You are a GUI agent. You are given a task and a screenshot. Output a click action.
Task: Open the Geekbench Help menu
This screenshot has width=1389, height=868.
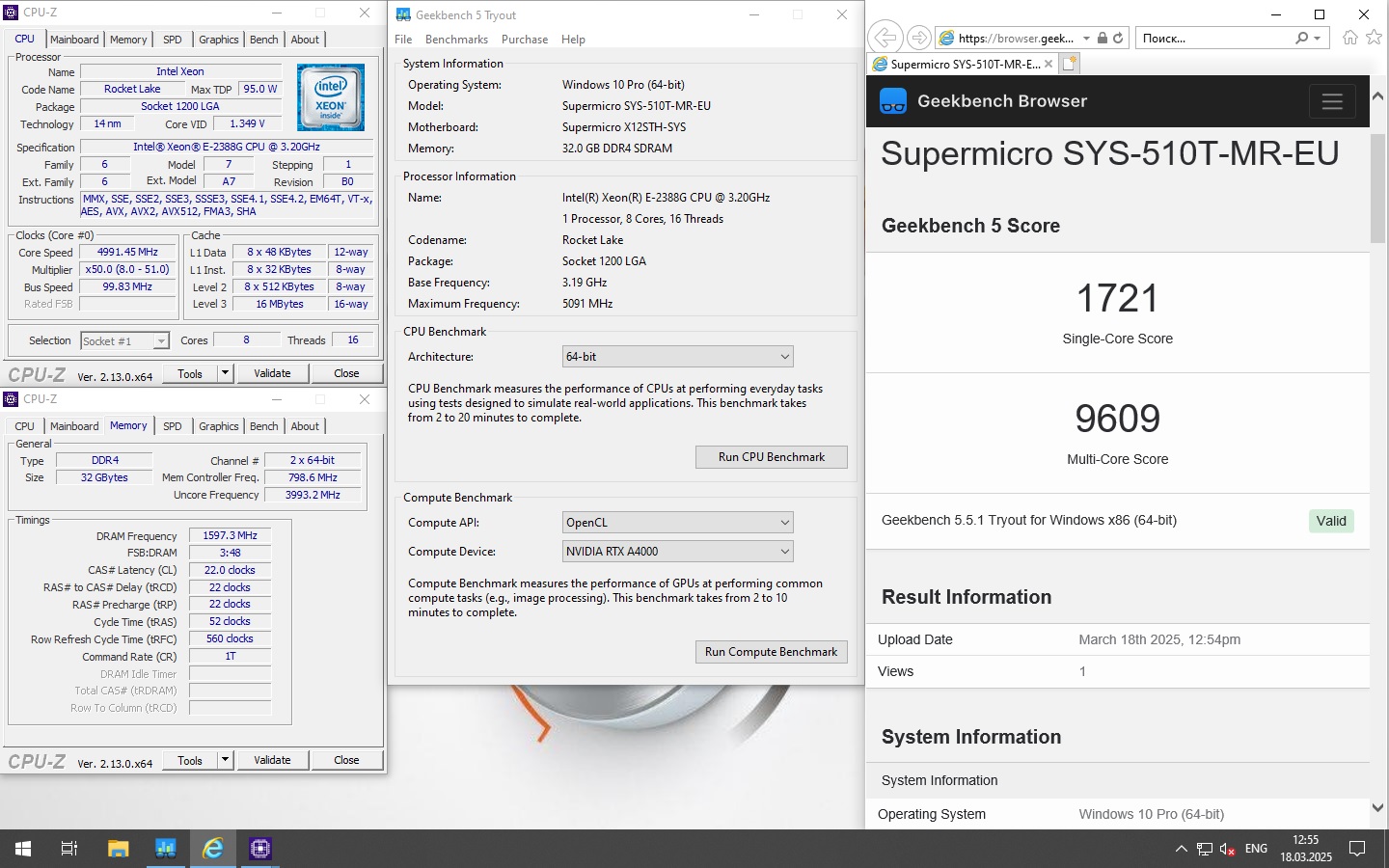[573, 40]
